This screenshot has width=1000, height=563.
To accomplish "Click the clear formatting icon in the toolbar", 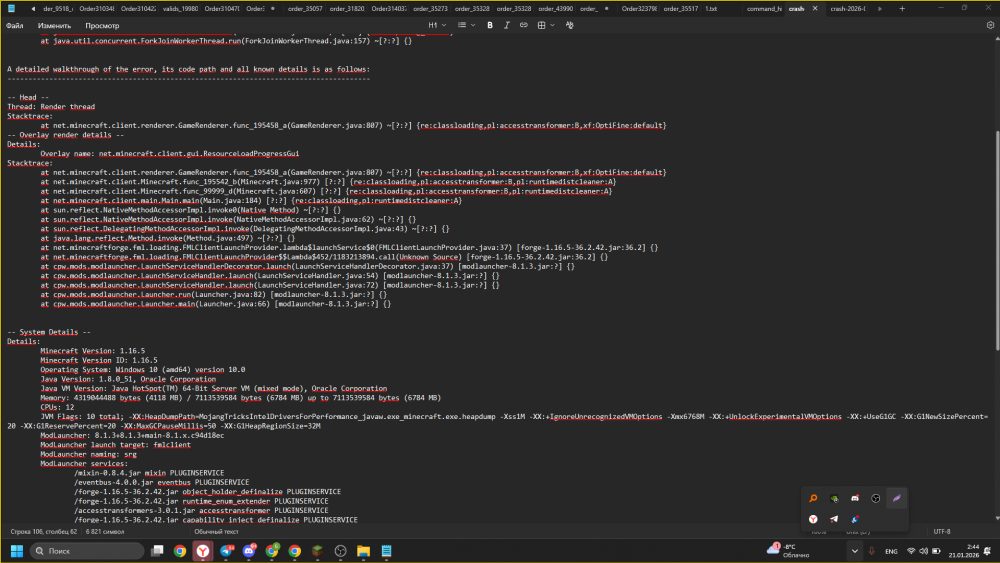I will pyautogui.click(x=570, y=26).
